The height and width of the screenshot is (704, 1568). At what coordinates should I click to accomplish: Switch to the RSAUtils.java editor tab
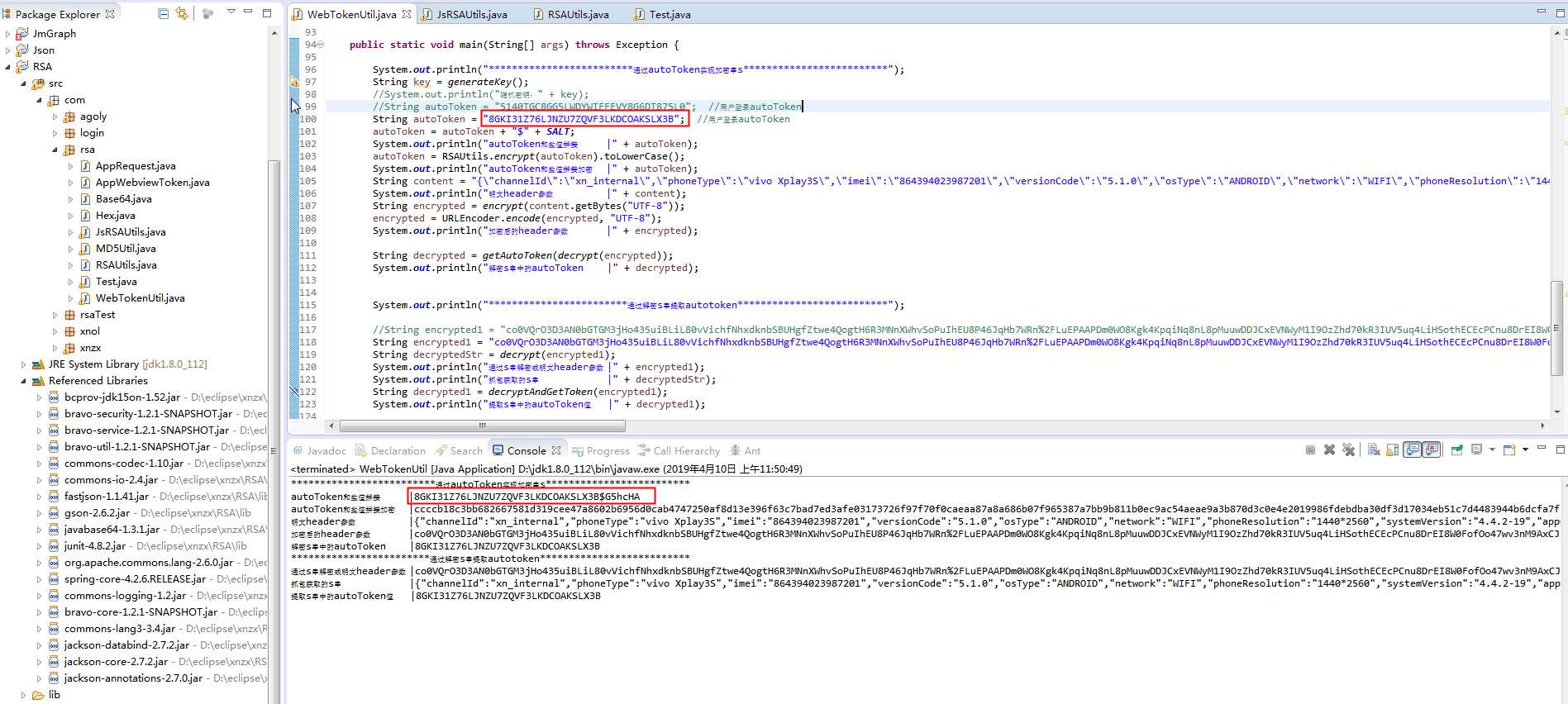coord(571,14)
